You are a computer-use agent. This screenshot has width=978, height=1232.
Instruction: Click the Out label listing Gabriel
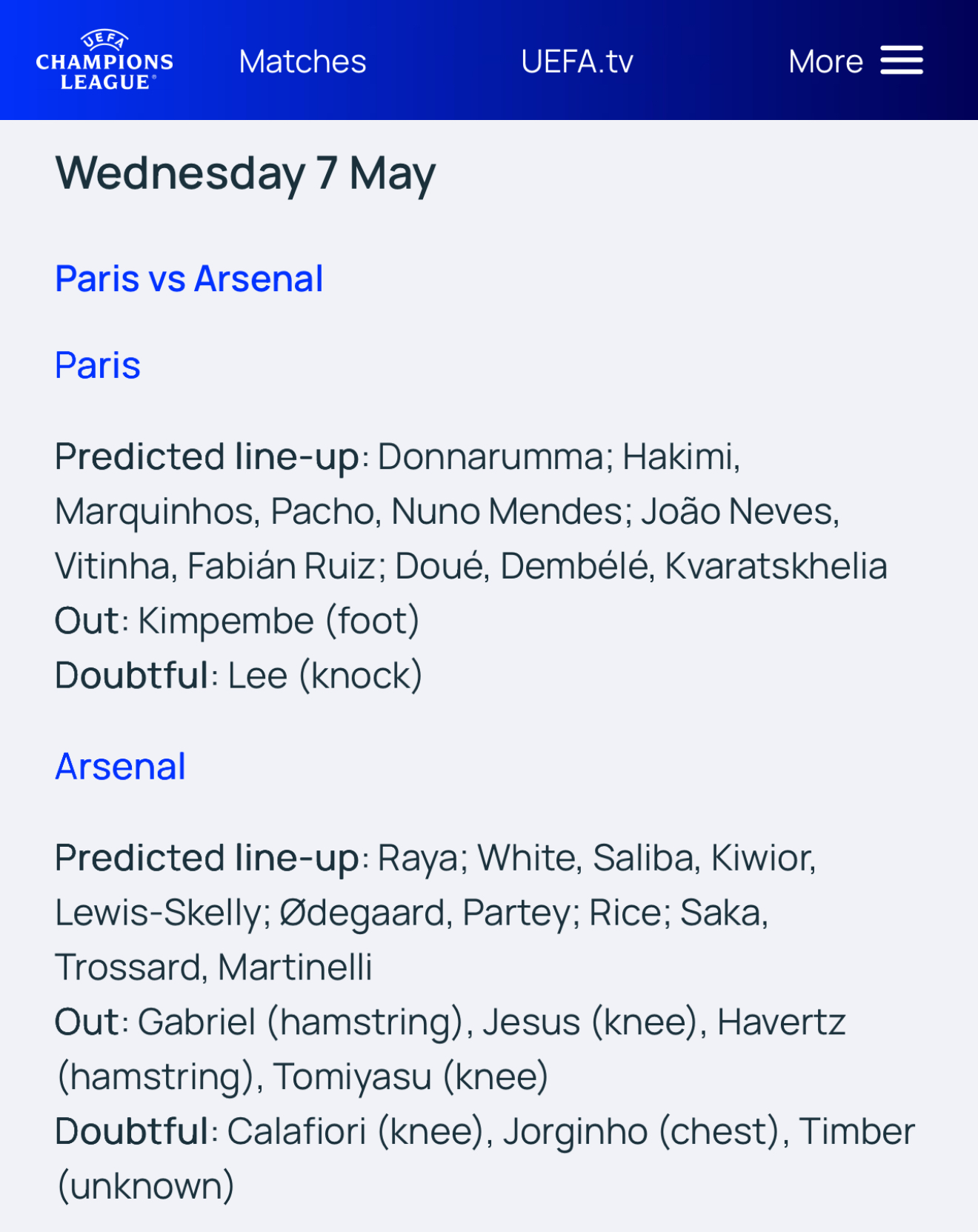87,1022
